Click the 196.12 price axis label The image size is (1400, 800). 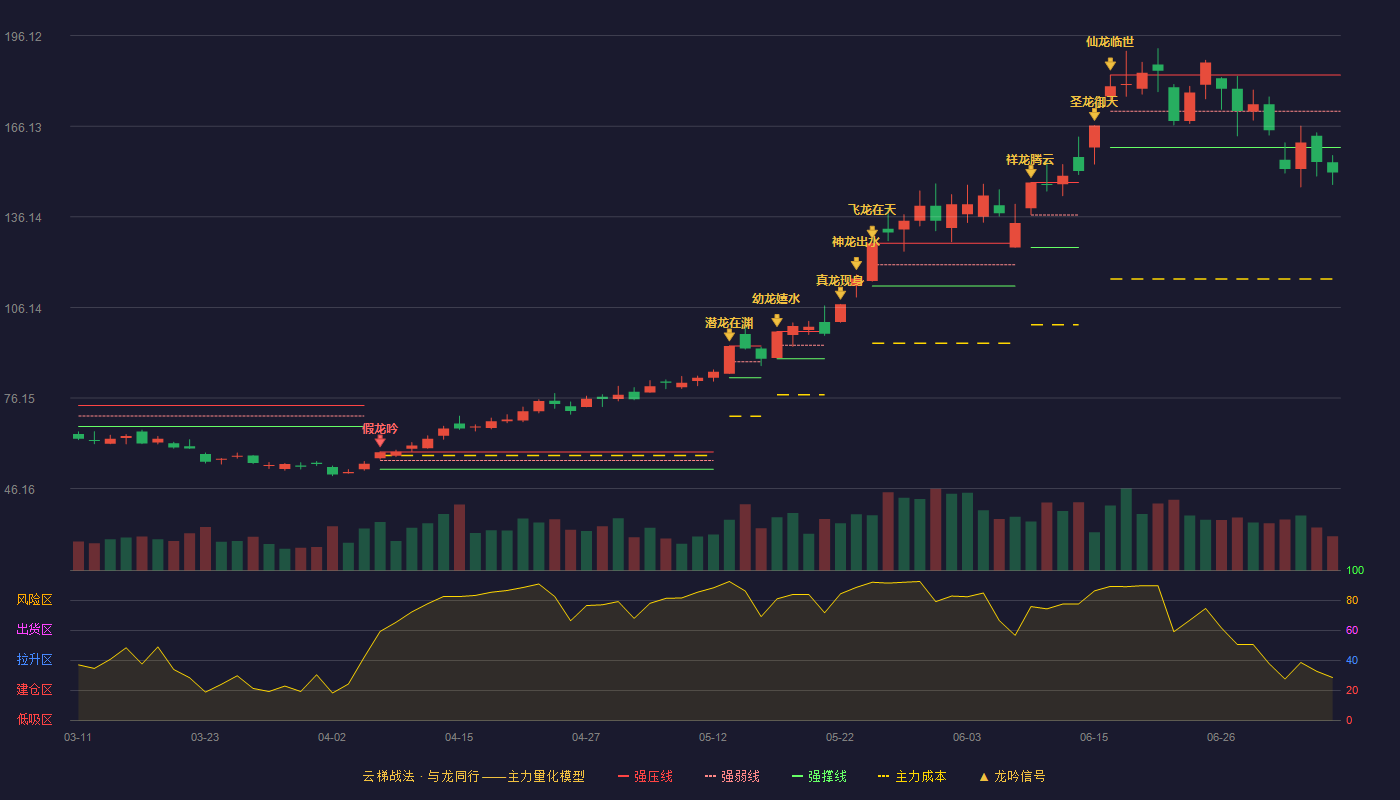[23, 37]
